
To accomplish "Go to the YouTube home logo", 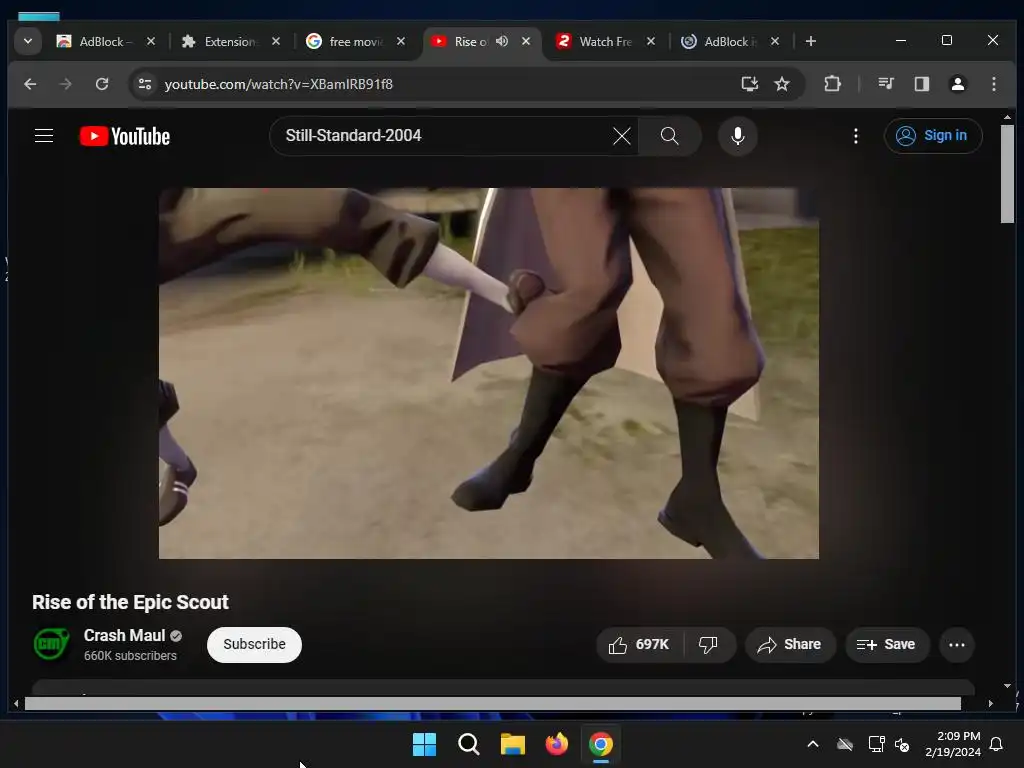I will [x=125, y=136].
